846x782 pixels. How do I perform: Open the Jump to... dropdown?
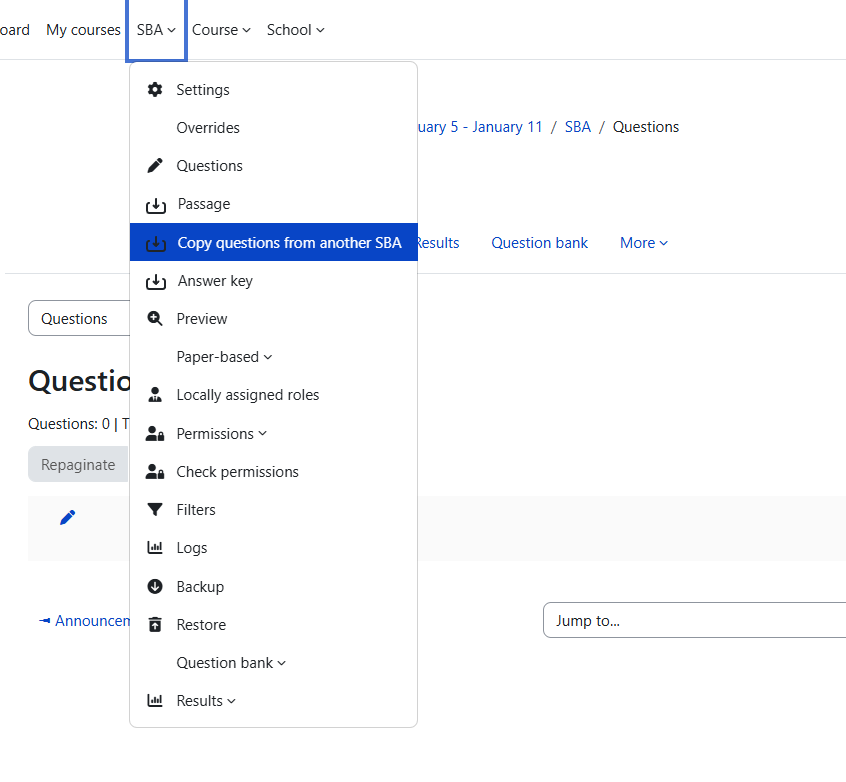(x=694, y=620)
